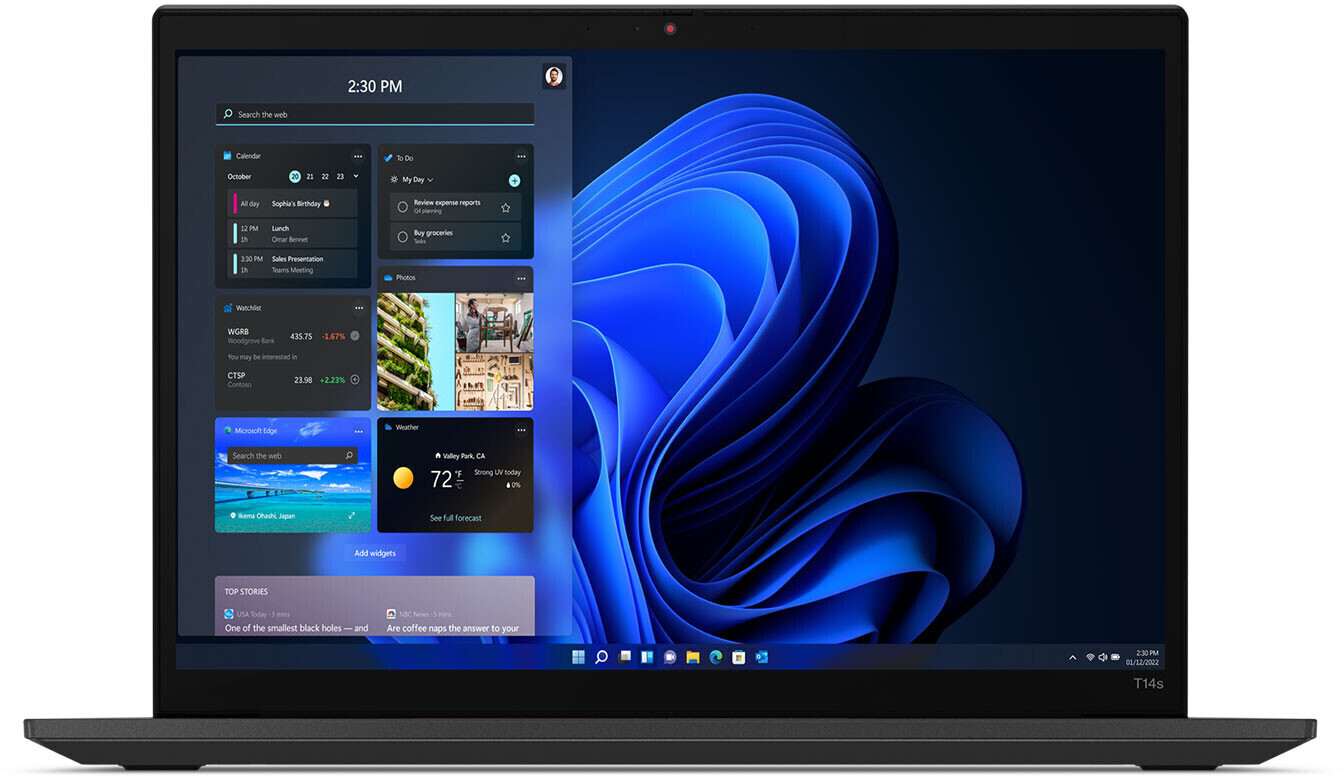Viewport: 1344px width, 776px height.
Task: Click the To Do widget checkmark icon
Action: click(389, 157)
